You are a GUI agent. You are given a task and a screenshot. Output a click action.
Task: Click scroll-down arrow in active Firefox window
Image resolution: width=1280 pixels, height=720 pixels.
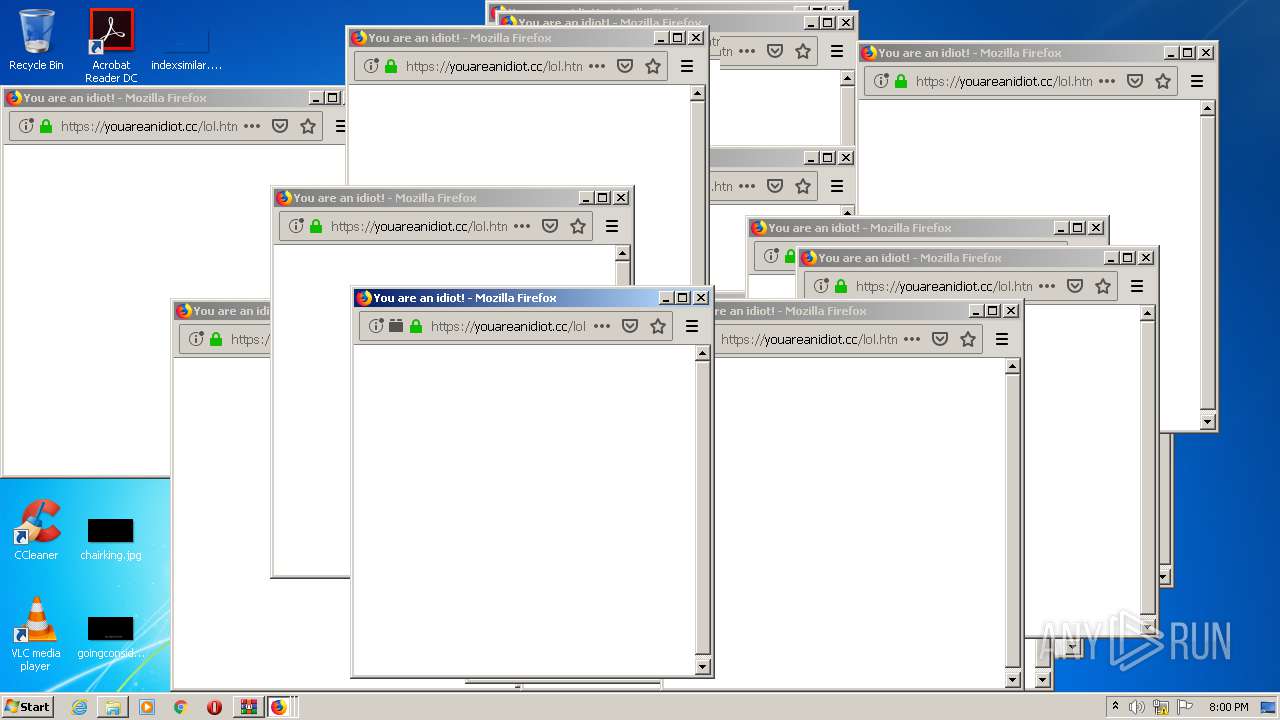point(702,667)
